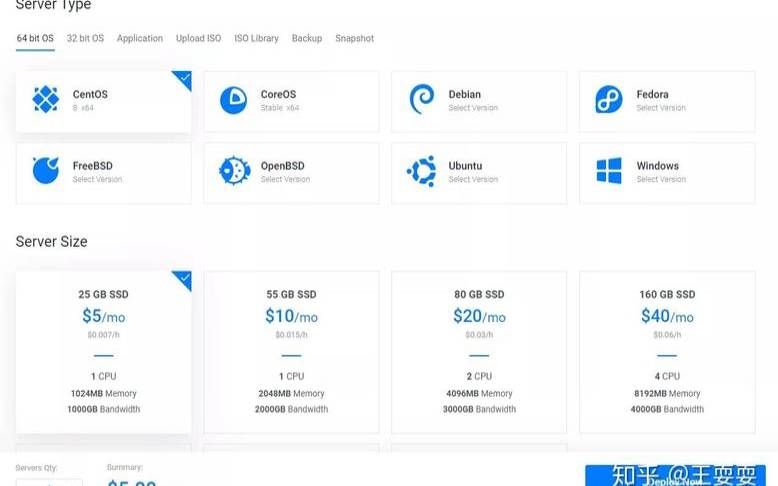Click the Deploy Now button
The height and width of the screenshot is (486, 778).
tap(675, 477)
